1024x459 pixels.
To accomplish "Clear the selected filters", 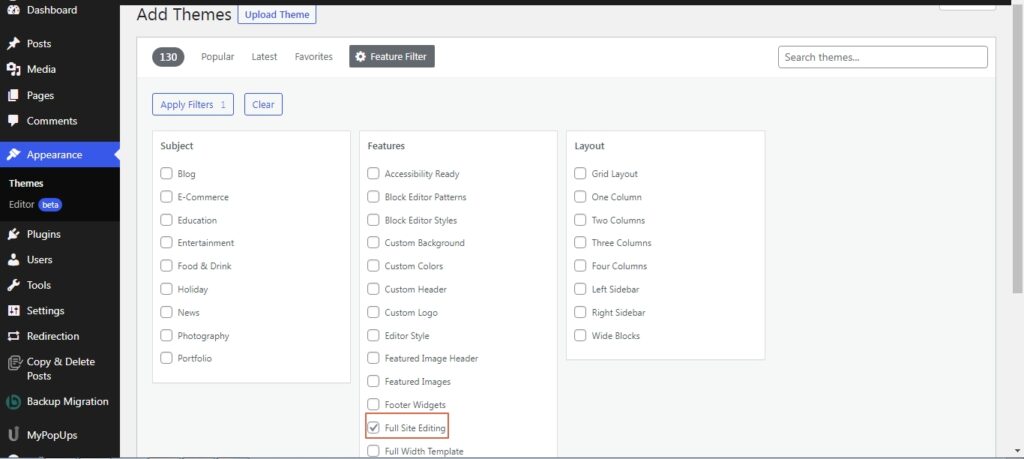I will click(263, 104).
